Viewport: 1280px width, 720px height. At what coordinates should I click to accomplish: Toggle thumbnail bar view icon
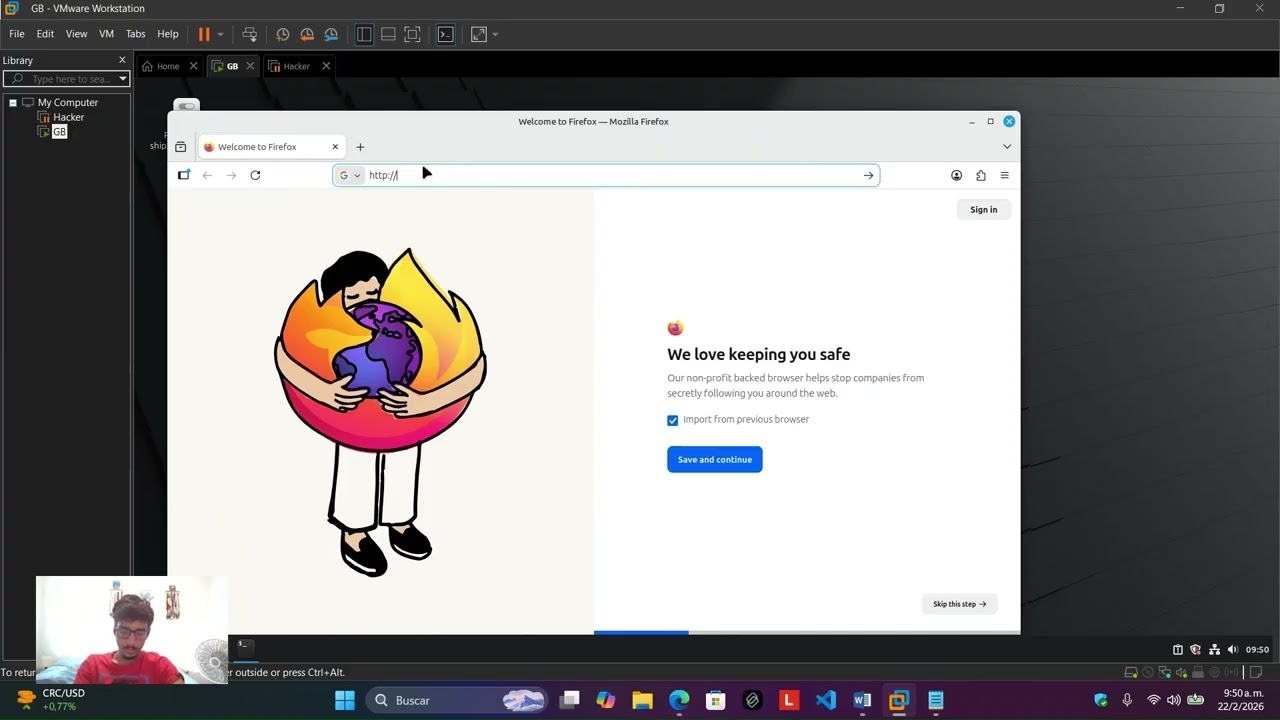pyautogui.click(x=388, y=34)
